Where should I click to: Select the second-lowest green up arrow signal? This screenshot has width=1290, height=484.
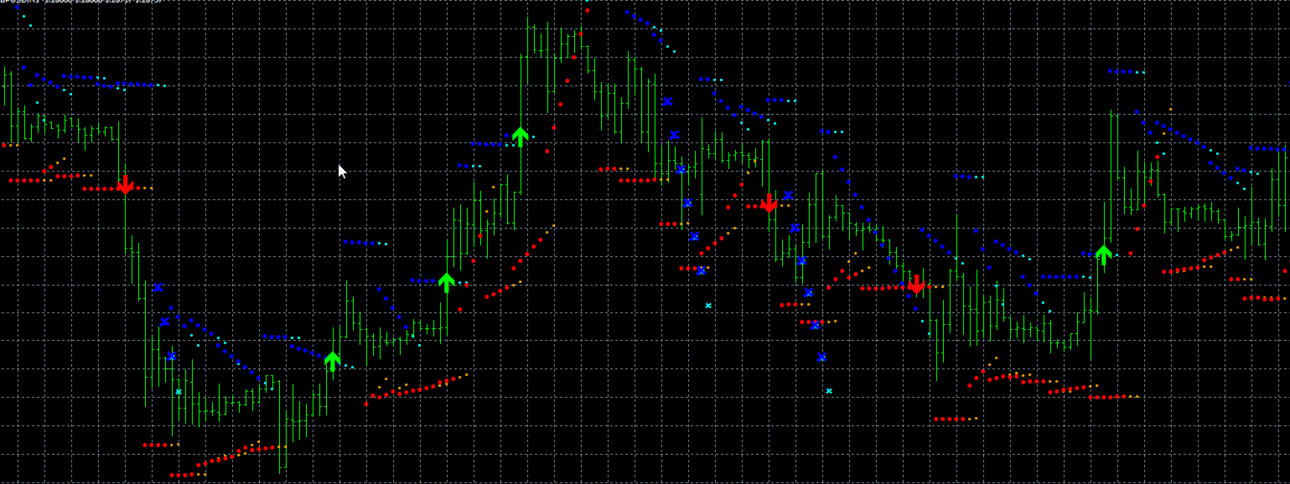tap(447, 282)
